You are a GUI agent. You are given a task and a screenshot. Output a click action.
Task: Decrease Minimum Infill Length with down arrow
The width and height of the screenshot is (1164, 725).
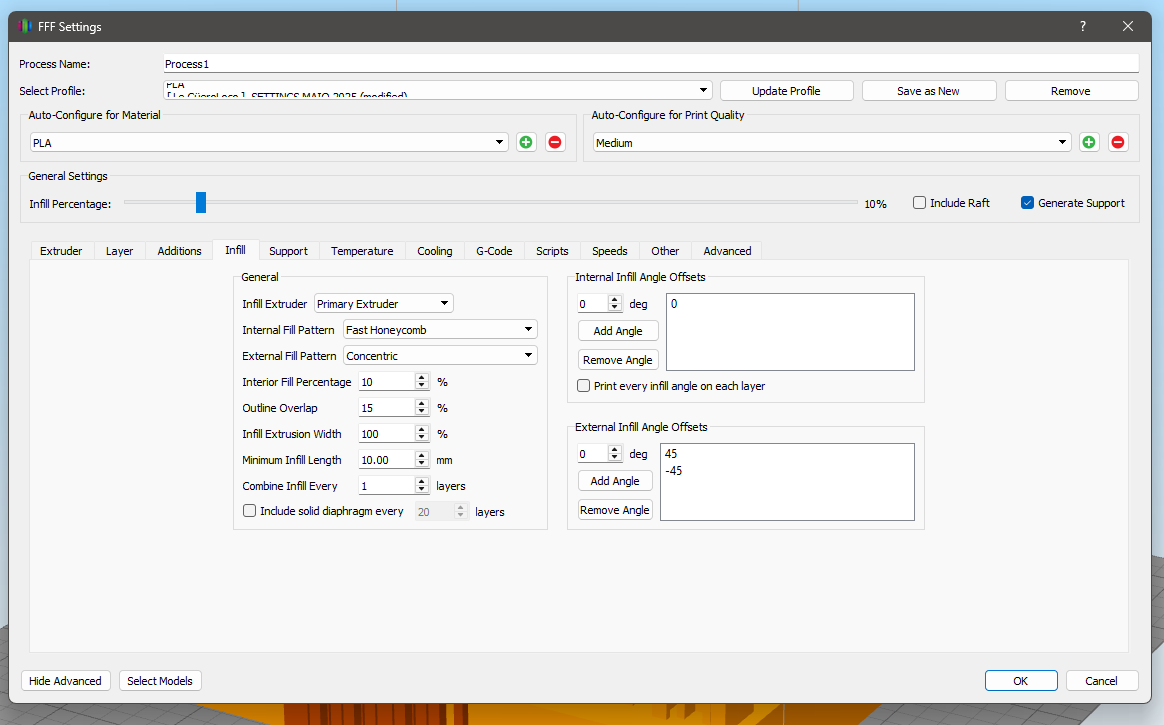(x=422, y=464)
